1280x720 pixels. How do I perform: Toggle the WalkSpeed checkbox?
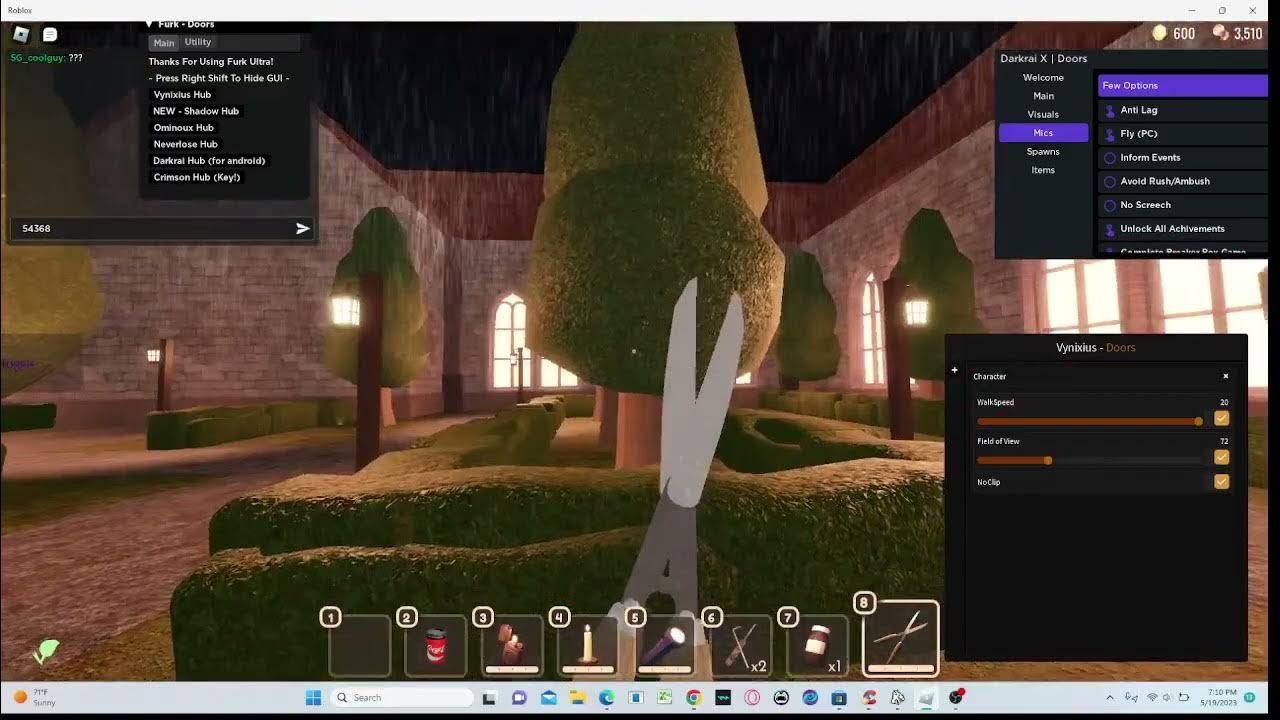[x=1221, y=418]
